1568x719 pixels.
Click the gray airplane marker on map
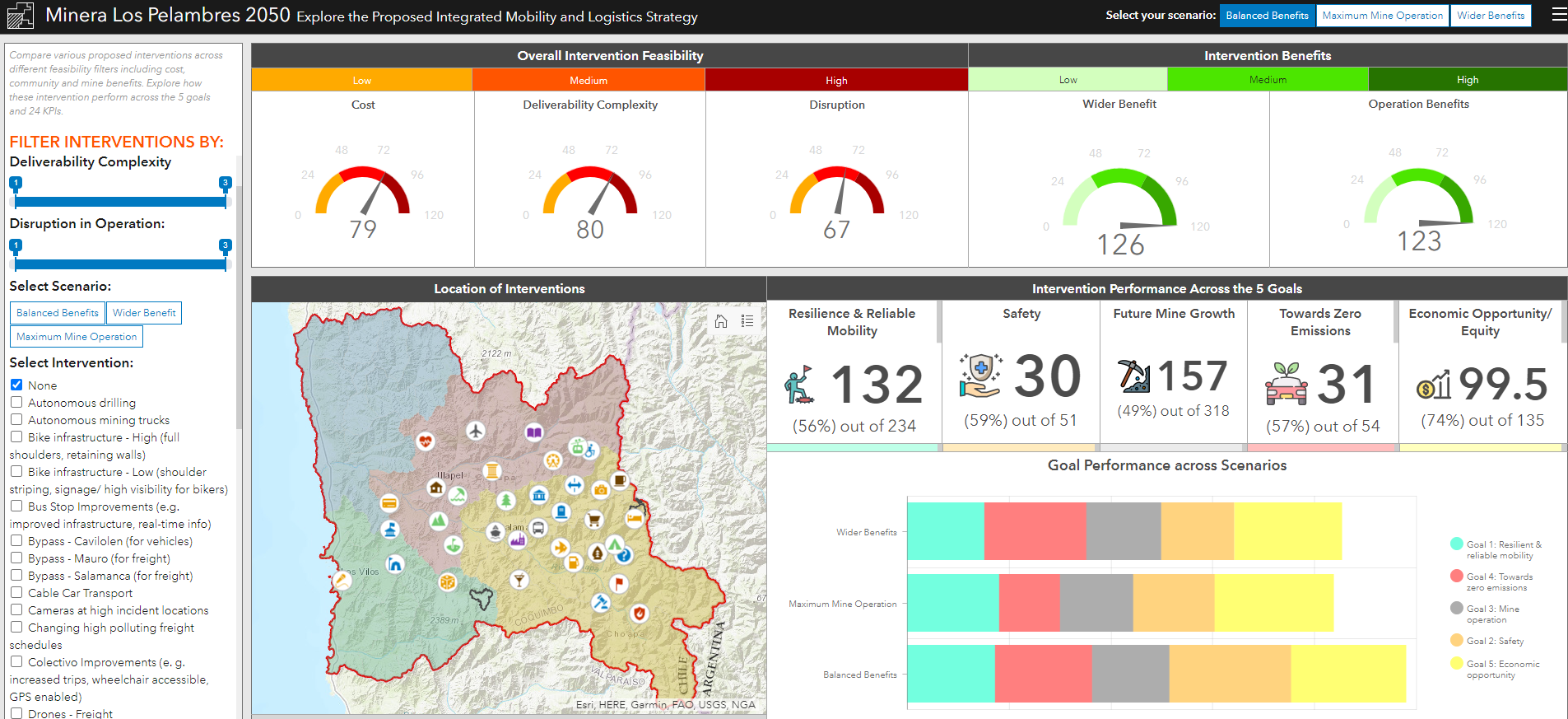(475, 430)
